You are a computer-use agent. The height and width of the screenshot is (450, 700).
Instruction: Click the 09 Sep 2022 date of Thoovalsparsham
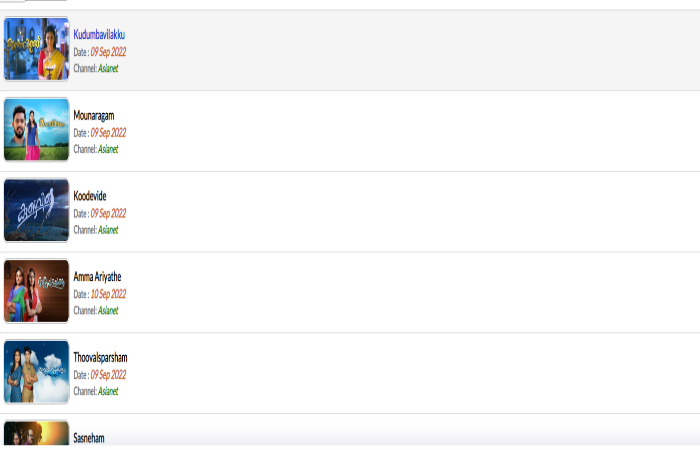point(108,375)
